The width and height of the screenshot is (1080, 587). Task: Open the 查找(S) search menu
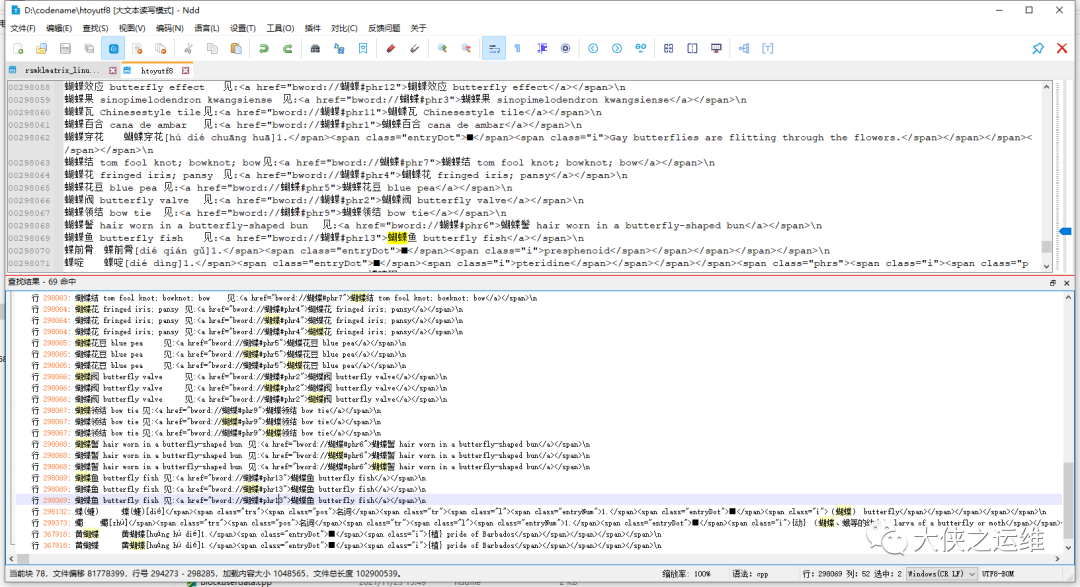[x=96, y=28]
